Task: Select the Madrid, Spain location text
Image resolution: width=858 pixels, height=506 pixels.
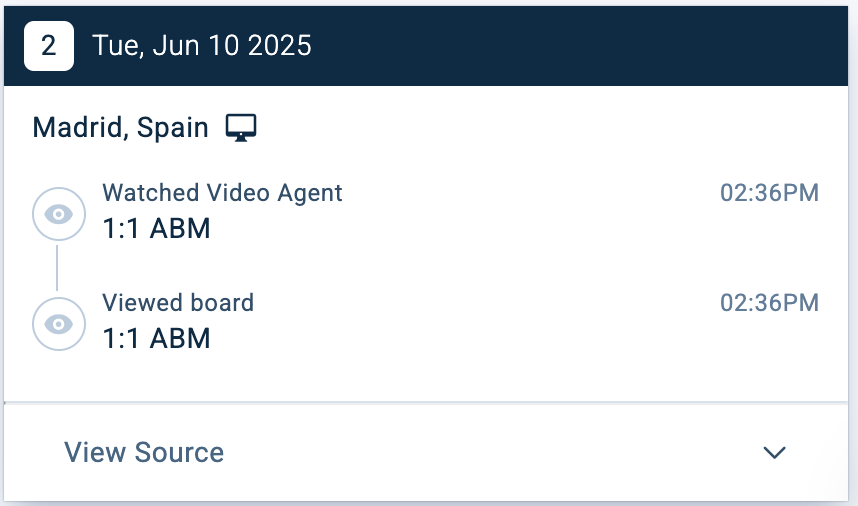Action: click(x=120, y=128)
